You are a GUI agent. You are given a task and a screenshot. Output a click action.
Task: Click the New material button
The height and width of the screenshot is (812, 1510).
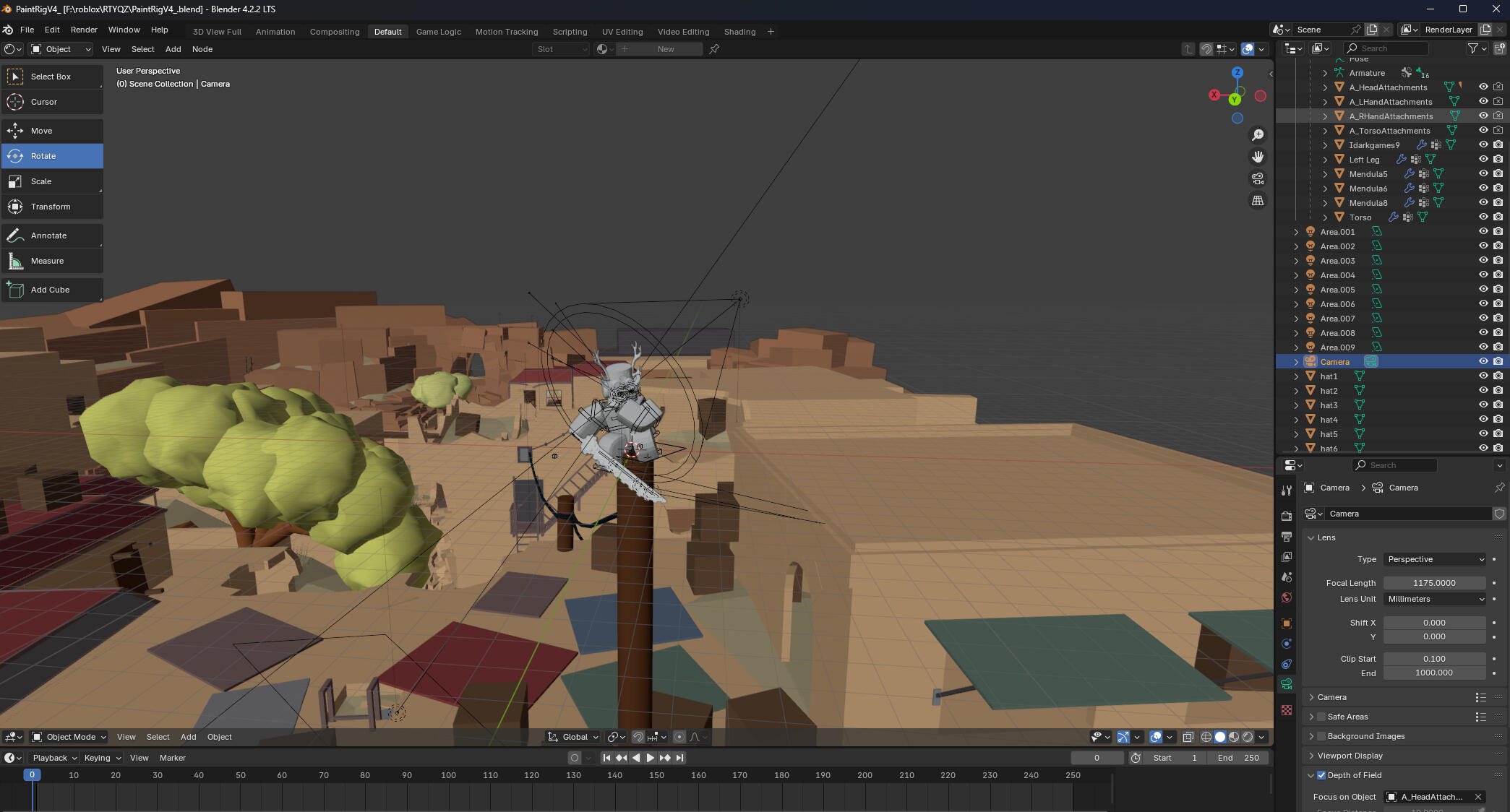pos(665,49)
